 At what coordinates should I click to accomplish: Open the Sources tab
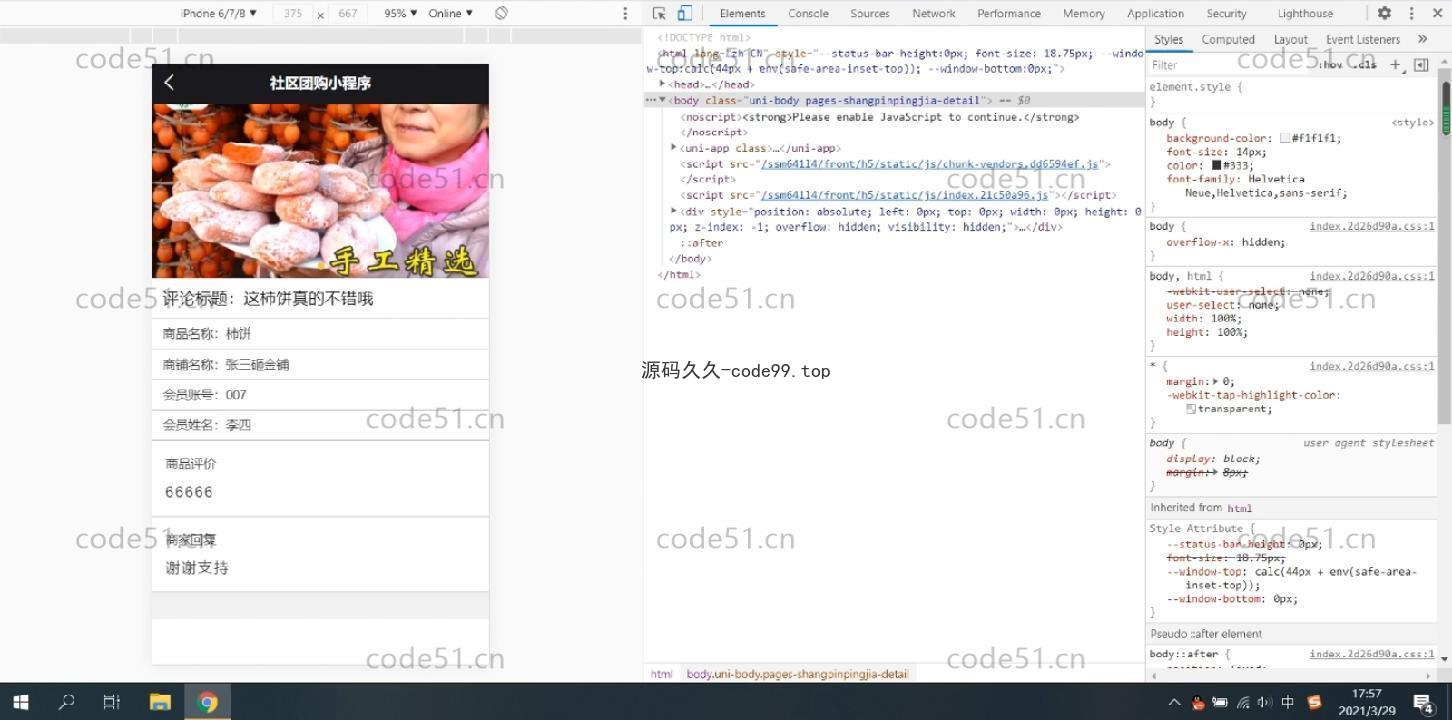869,13
